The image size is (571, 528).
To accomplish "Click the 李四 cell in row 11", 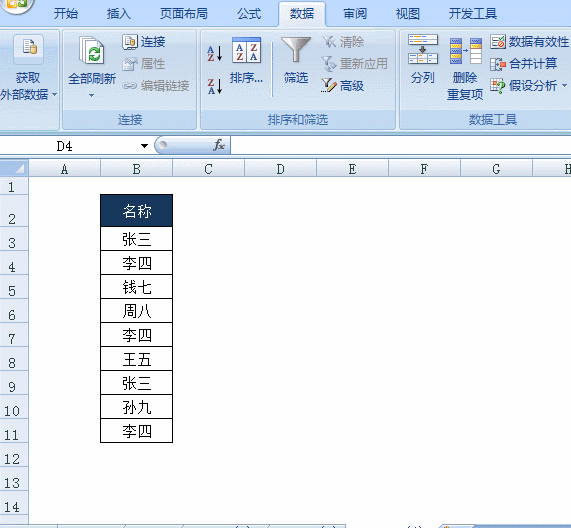I will click(x=137, y=431).
